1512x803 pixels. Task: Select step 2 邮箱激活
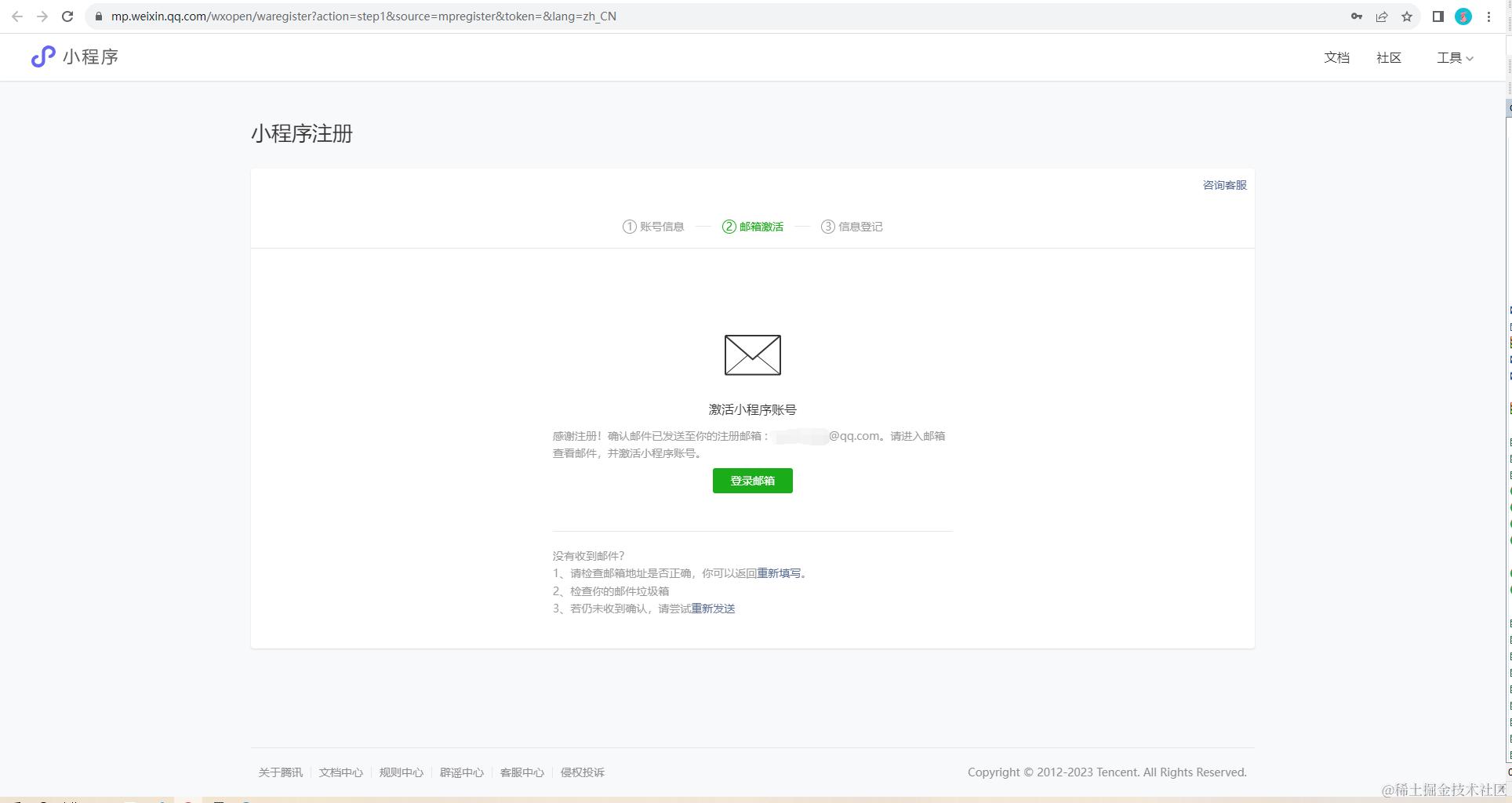point(753,227)
